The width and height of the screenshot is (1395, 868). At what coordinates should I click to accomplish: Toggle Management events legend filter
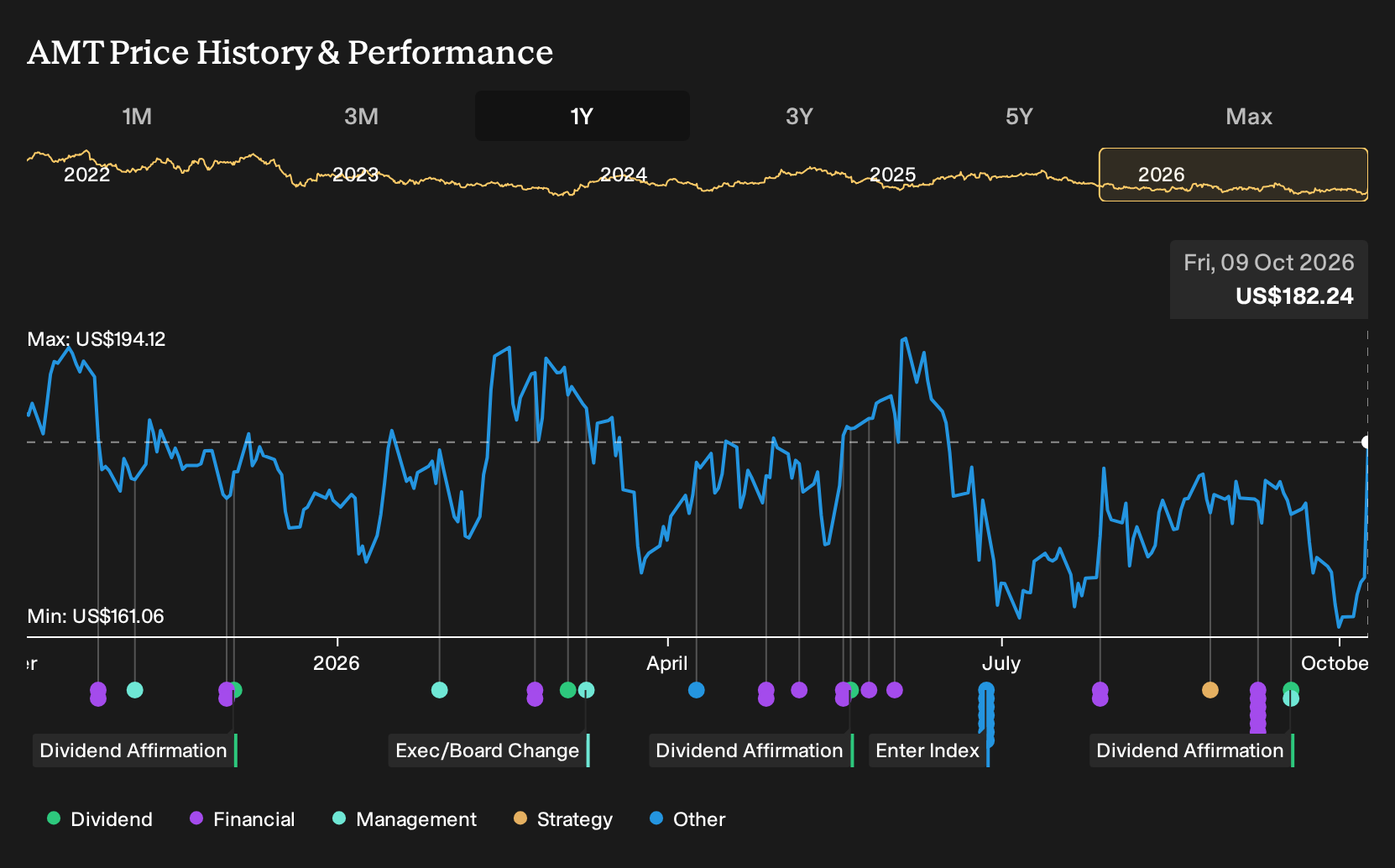click(405, 819)
